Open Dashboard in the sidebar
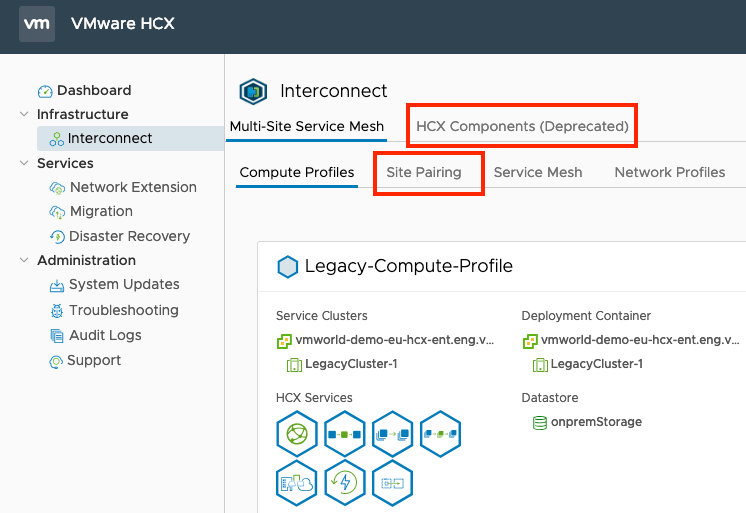This screenshot has width=746, height=513. (93, 90)
